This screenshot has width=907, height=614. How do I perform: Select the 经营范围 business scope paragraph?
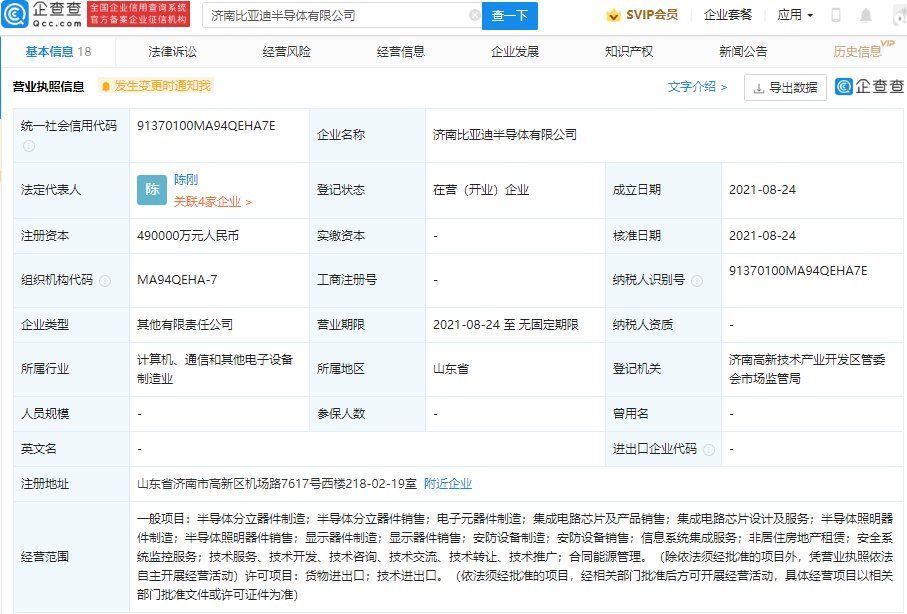tap(515, 557)
